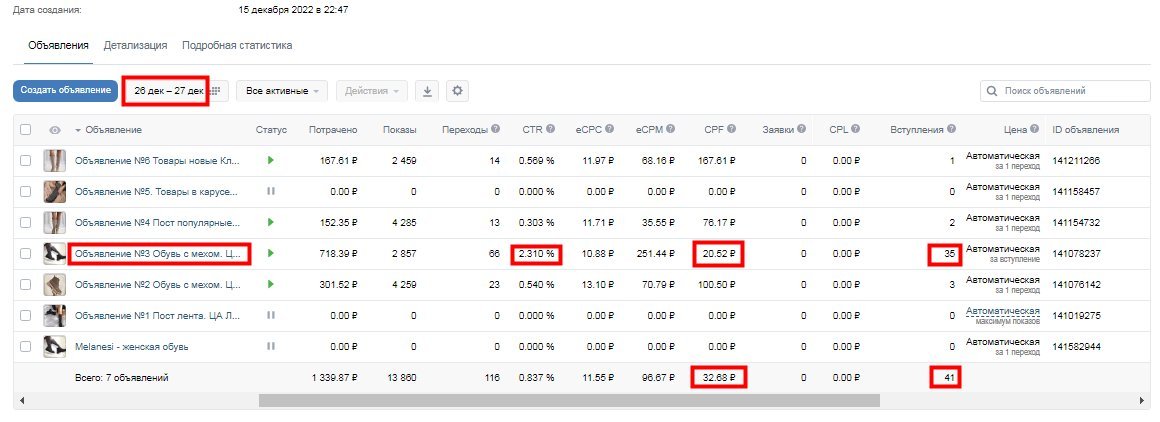This screenshot has height=422, width=1160.
Task: Click thumbnail image of Melanesi ad
Action: [x=55, y=346]
